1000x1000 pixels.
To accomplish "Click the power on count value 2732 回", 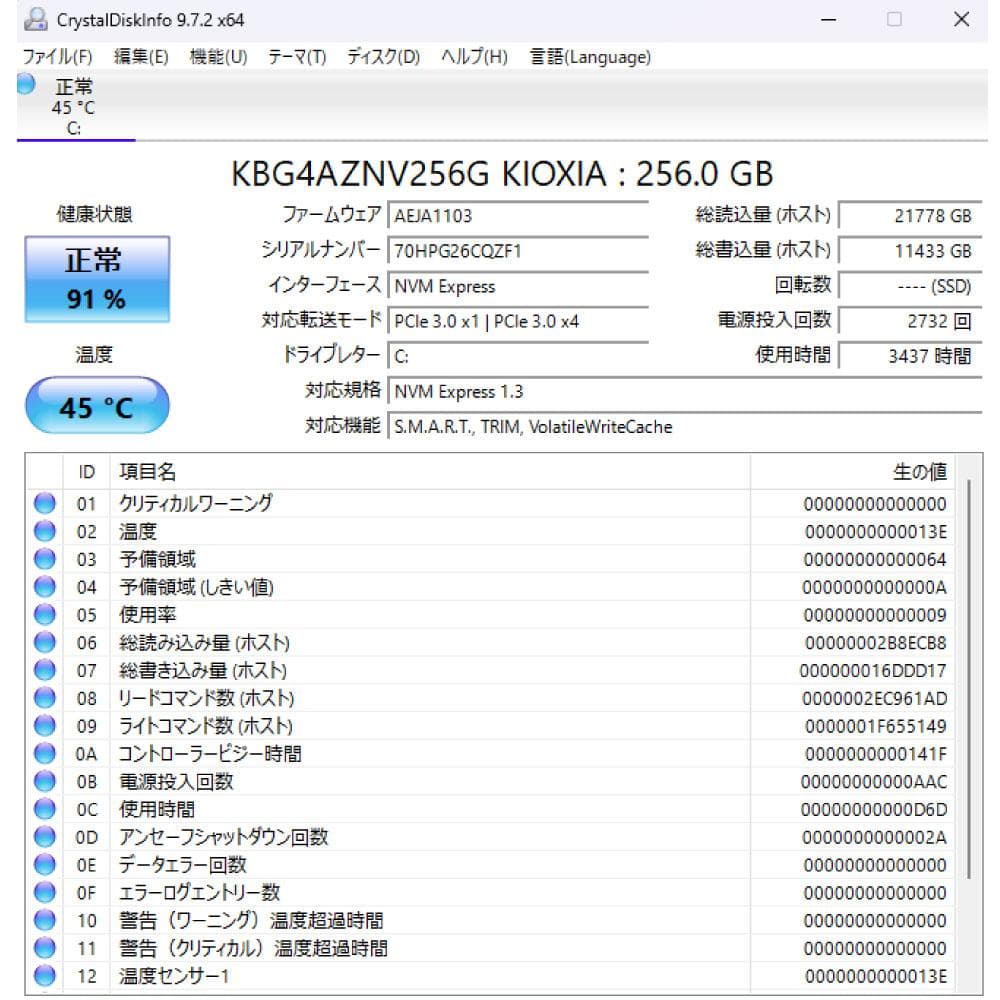I will click(x=909, y=321).
